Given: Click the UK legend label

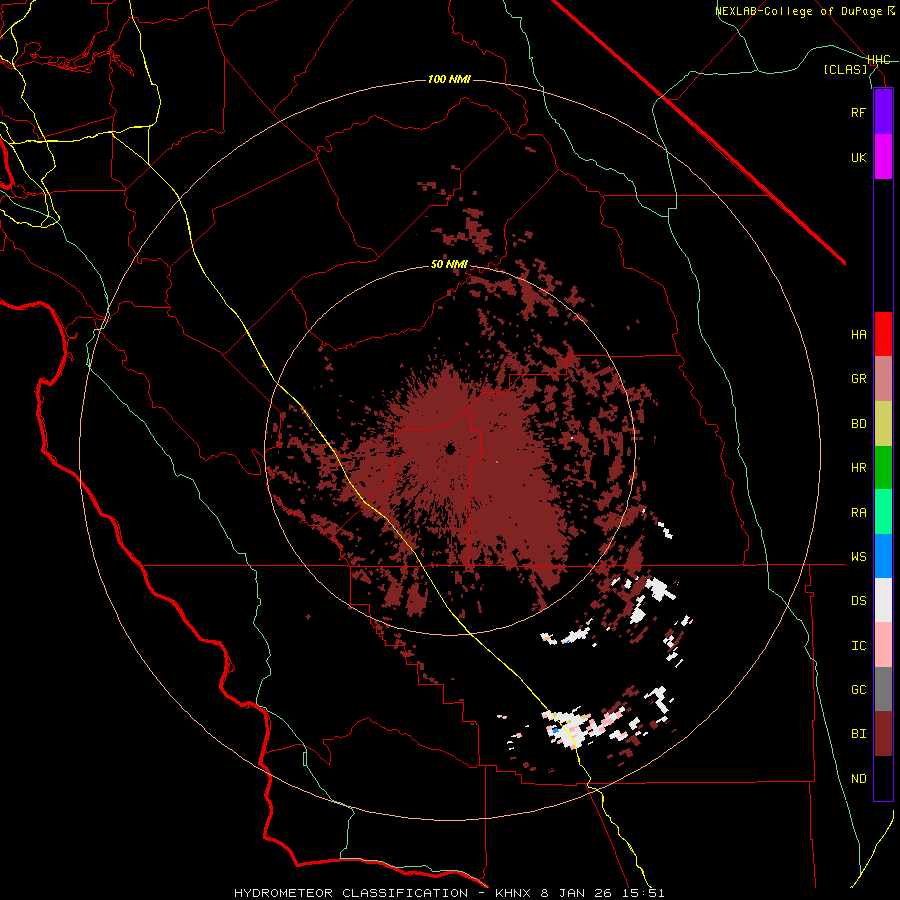Looking at the screenshot, I should tap(858, 157).
